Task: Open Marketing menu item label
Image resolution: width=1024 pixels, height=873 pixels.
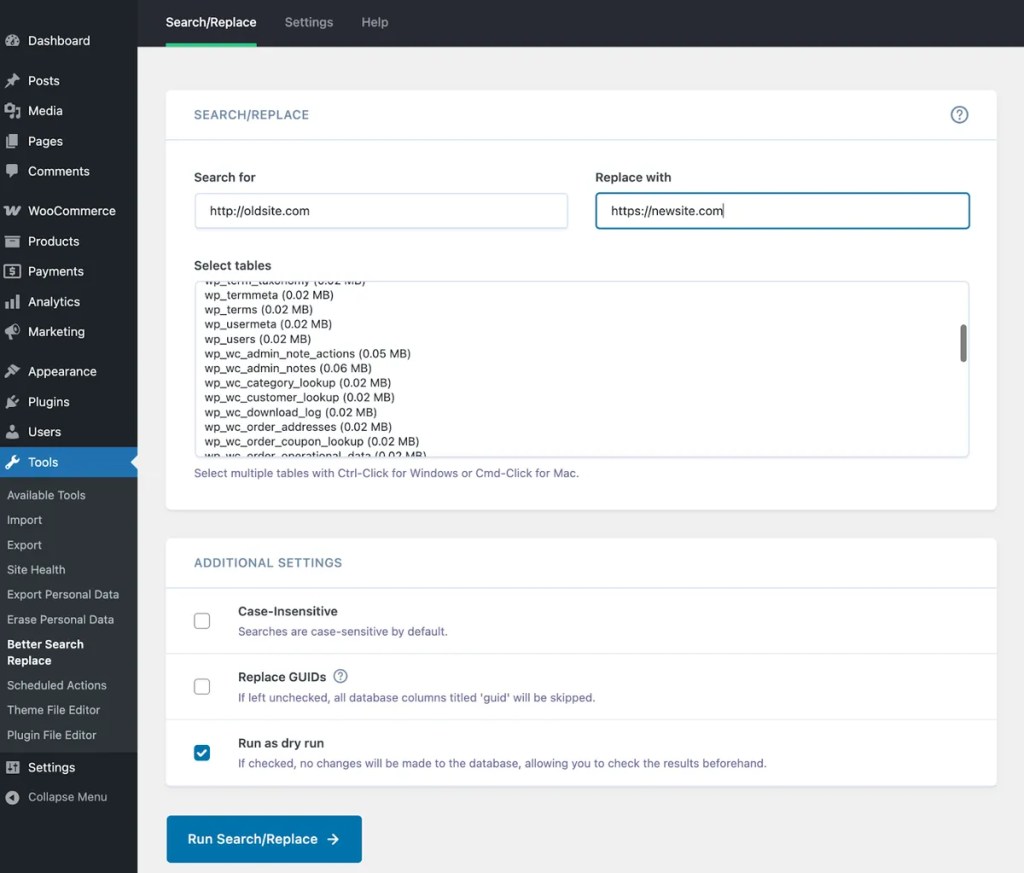Action: click(56, 332)
